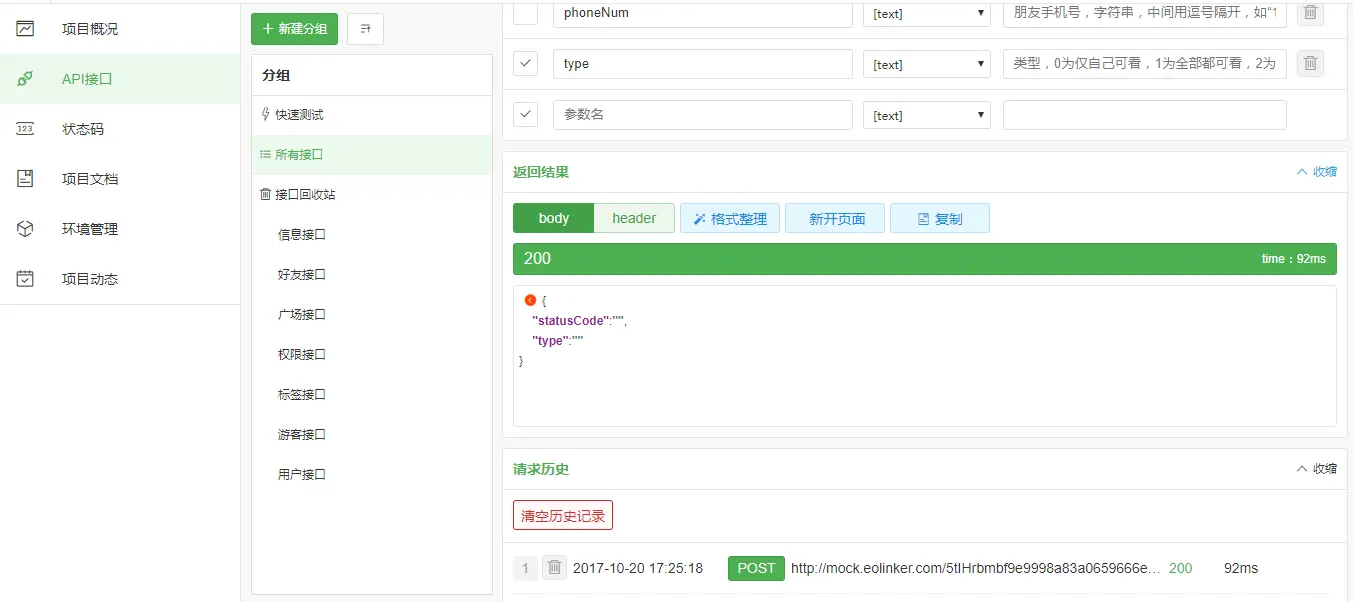
Task: Click the POST method badge
Action: (x=756, y=568)
